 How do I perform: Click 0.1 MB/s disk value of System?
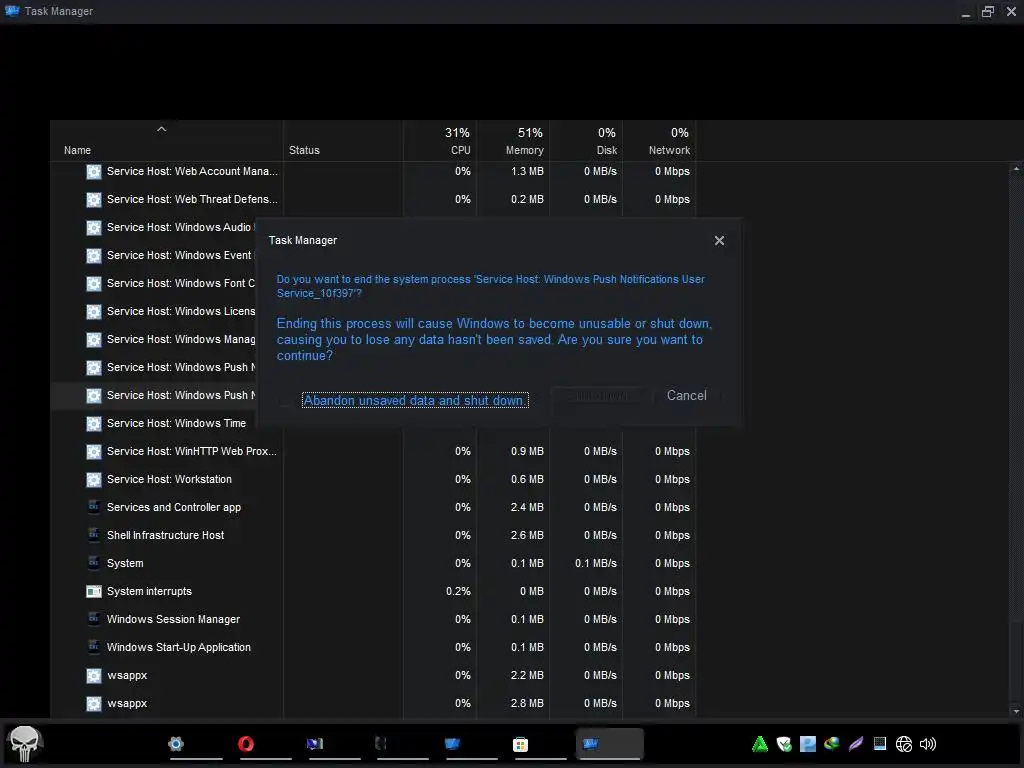point(596,564)
